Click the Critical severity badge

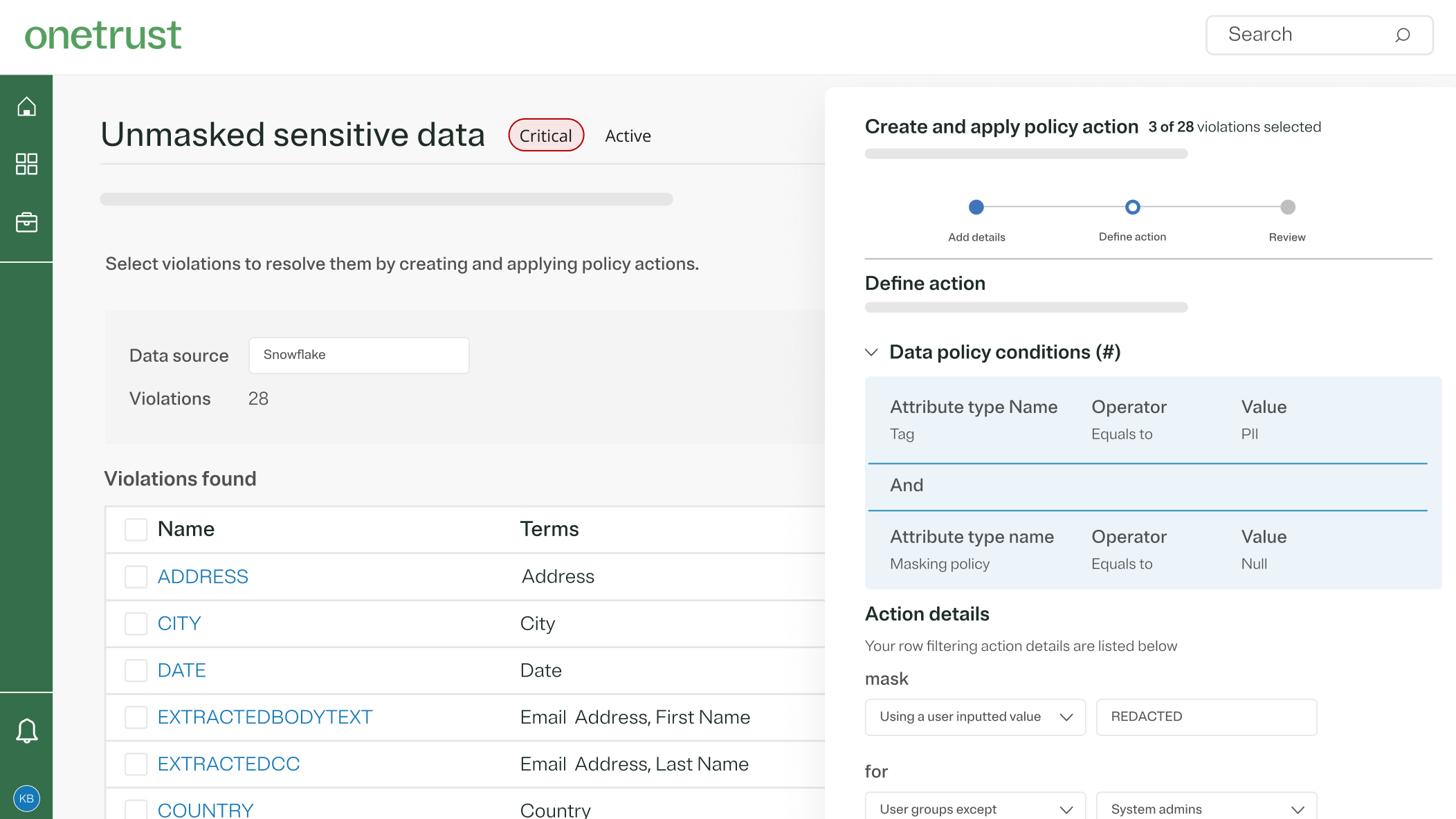pyautogui.click(x=545, y=135)
